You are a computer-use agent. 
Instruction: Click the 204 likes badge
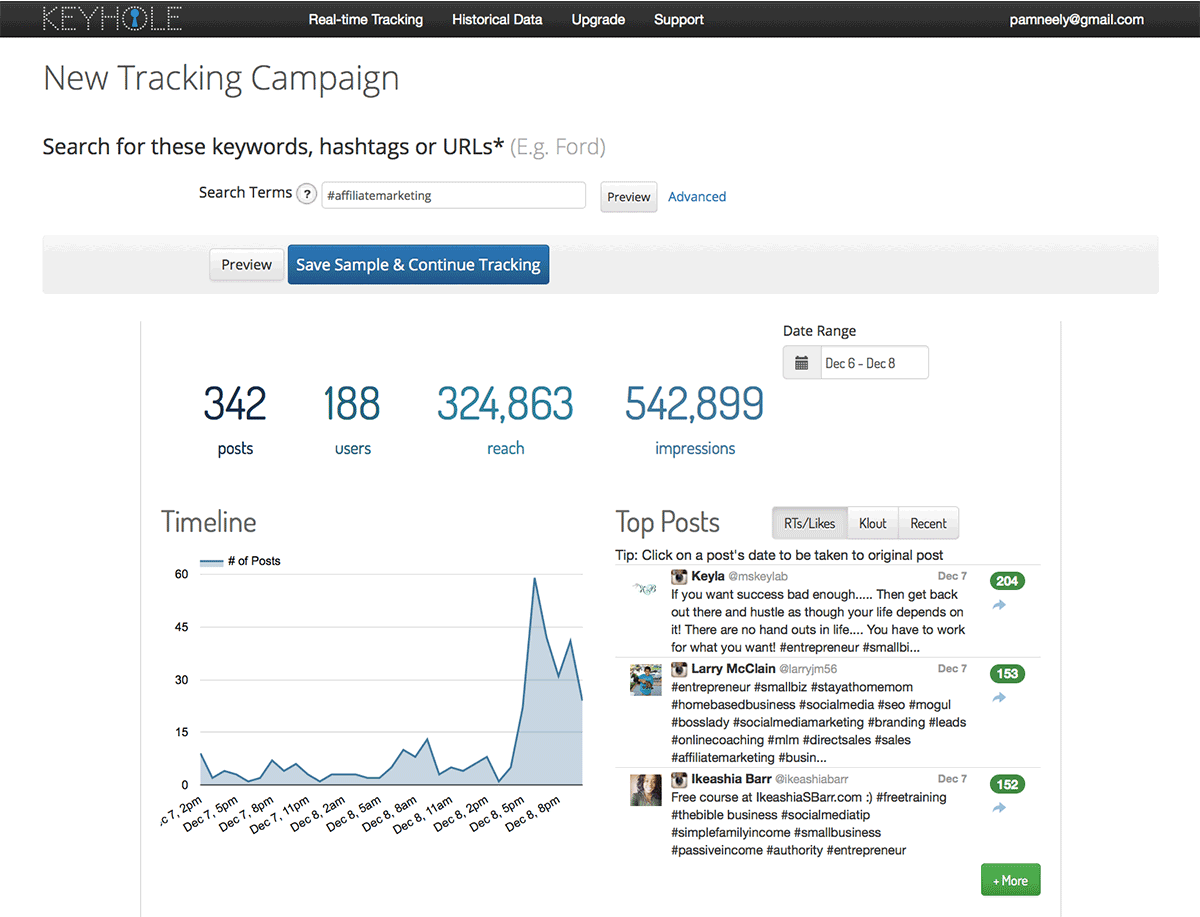1008,582
